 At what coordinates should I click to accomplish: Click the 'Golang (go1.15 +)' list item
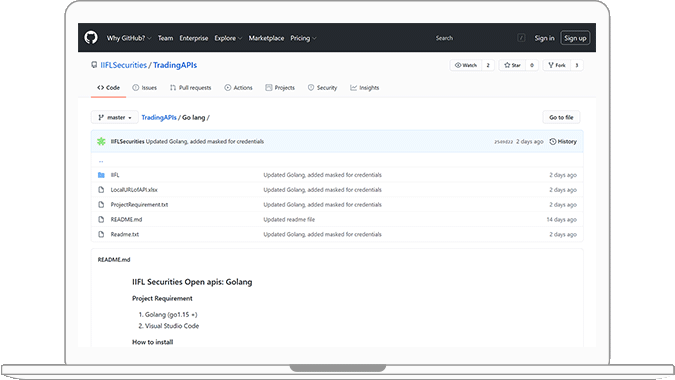point(171,315)
